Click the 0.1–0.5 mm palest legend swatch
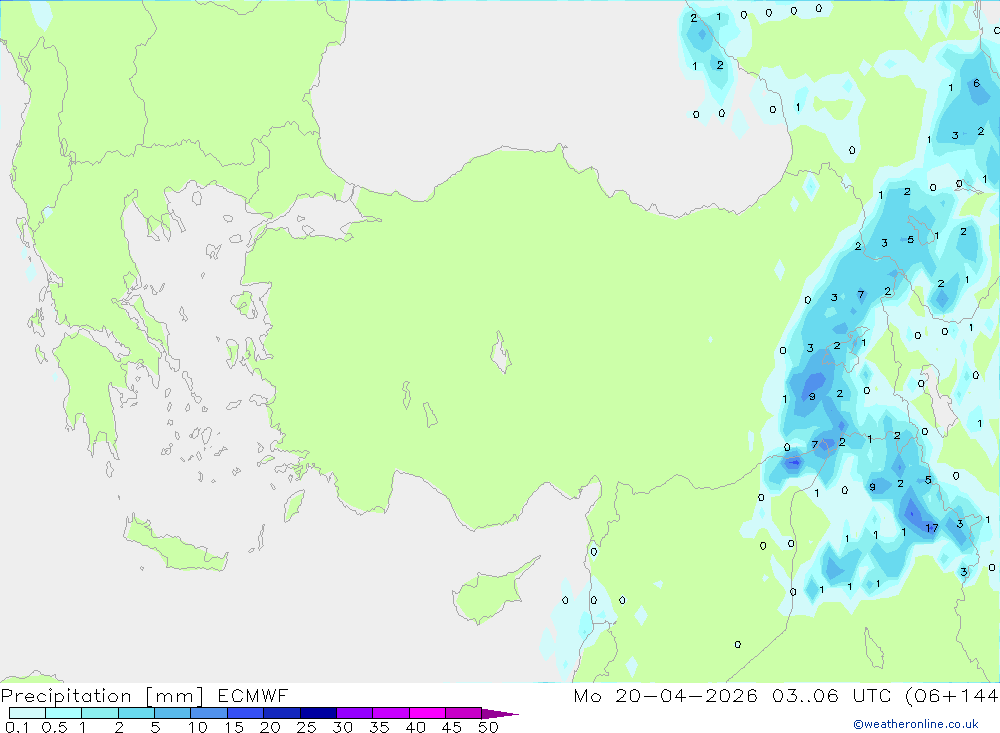The height and width of the screenshot is (733, 1000). coord(27,713)
